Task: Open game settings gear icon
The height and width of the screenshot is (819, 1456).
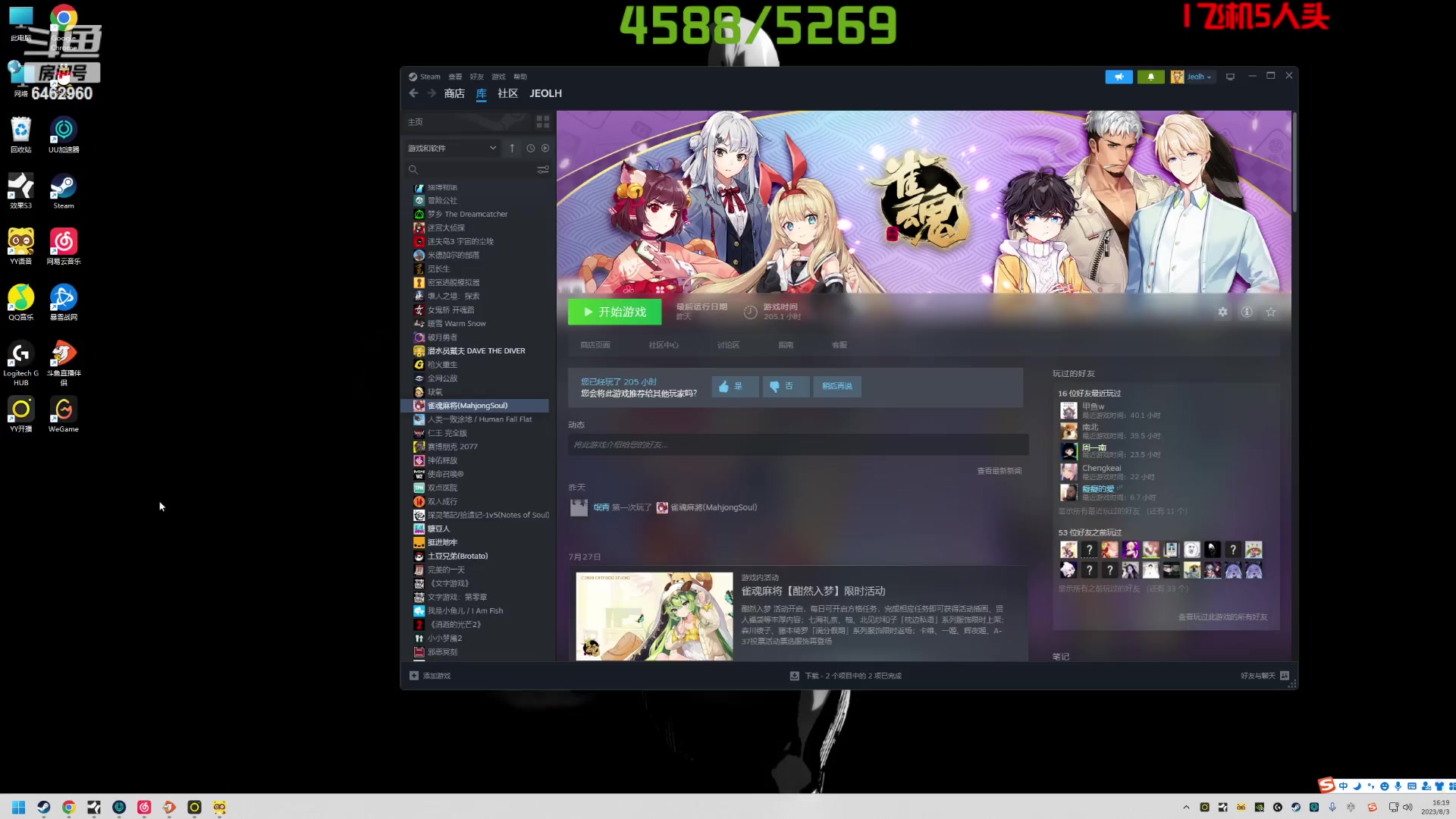Action: 1222,312
